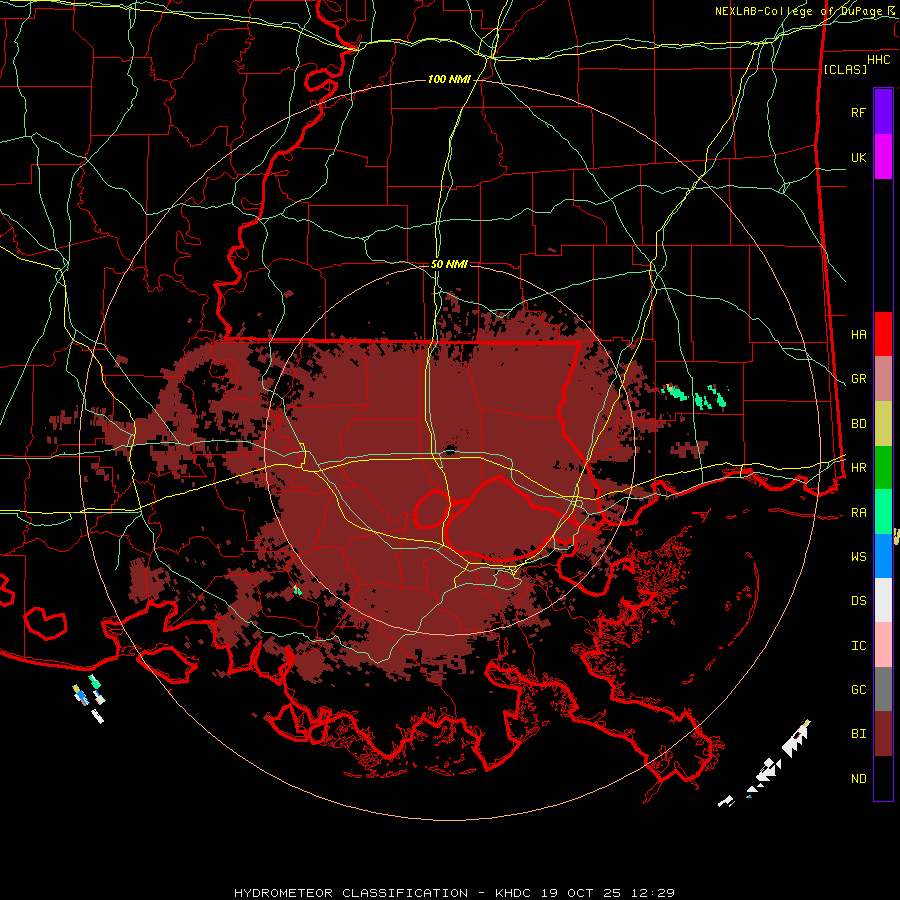Viewport: 900px width, 900px height.
Task: Pick the RA light green legend swatch
Action: point(883,512)
